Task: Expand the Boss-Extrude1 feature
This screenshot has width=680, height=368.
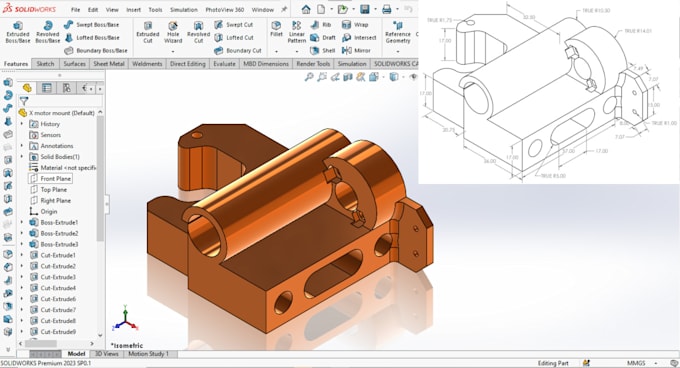Action: 22,222
